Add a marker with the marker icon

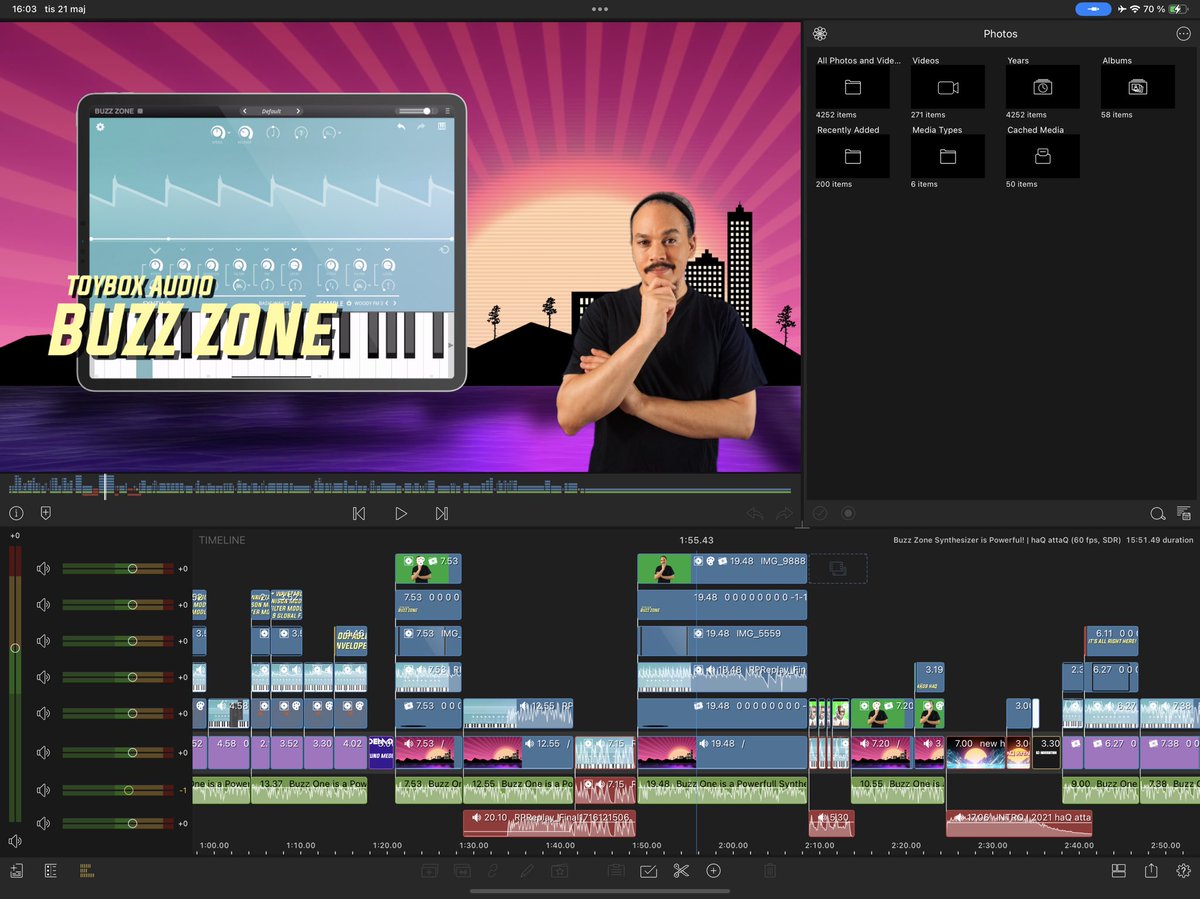[x=45, y=513]
